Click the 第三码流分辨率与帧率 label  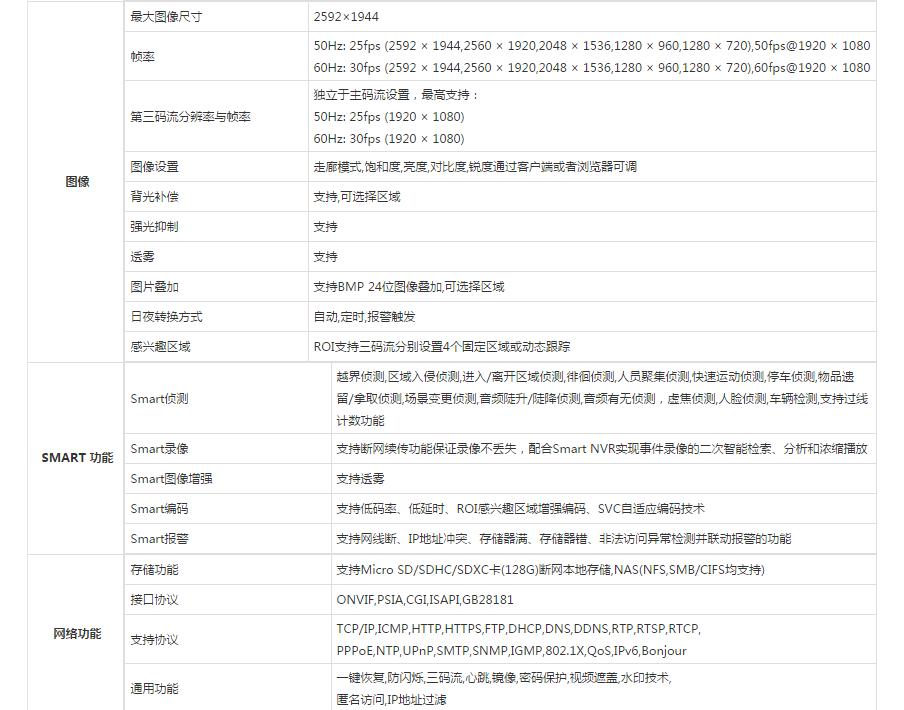tap(190, 117)
